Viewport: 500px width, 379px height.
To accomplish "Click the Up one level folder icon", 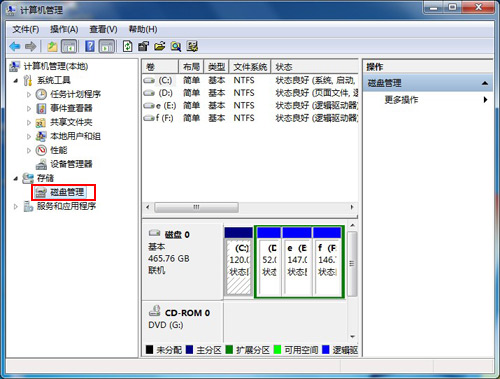I will click(x=52, y=46).
